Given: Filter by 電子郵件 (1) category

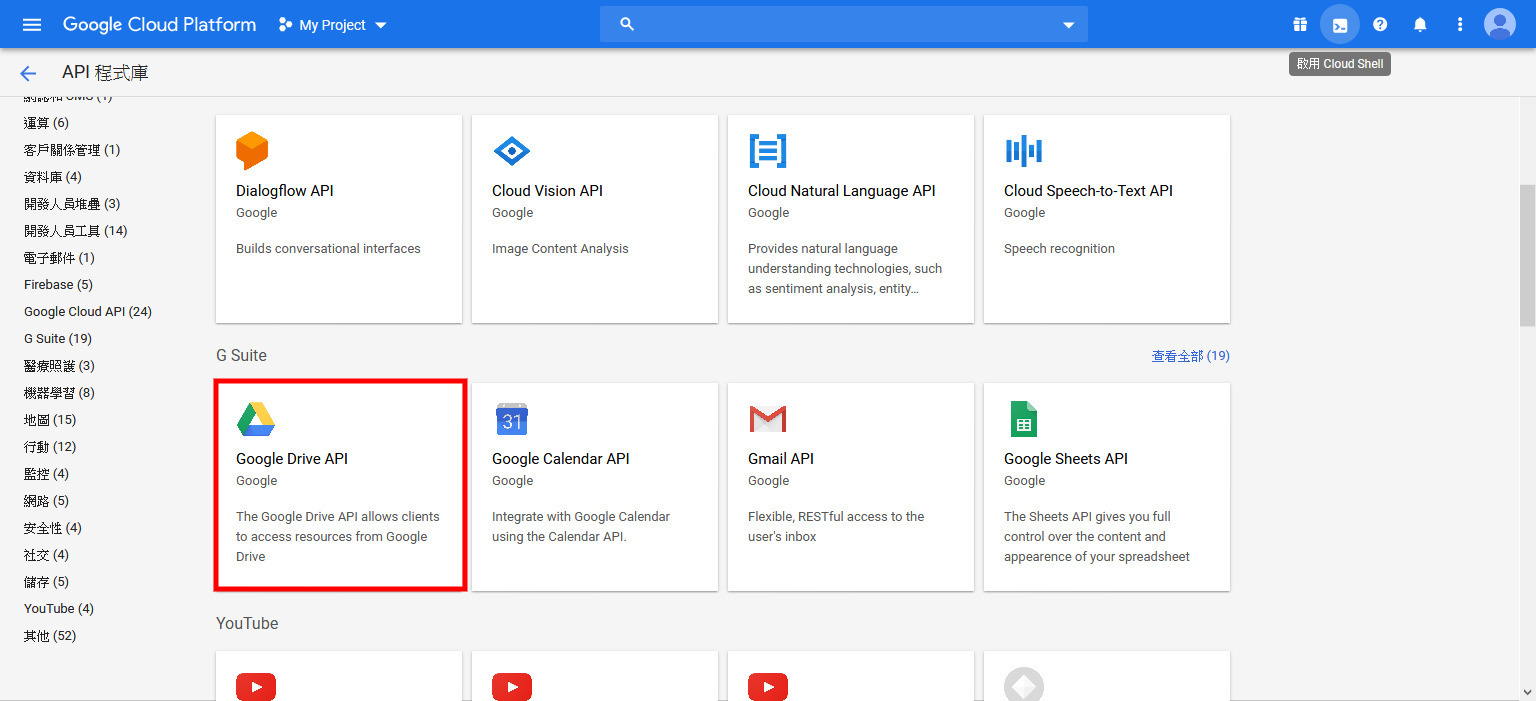Looking at the screenshot, I should click(59, 258).
